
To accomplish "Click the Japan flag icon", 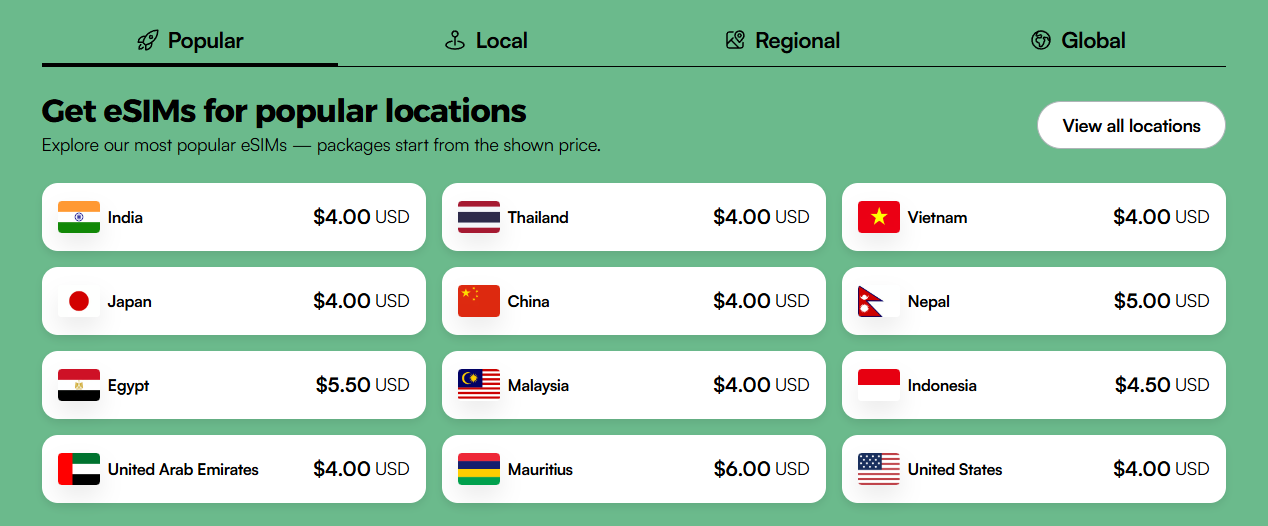I will 79,301.
